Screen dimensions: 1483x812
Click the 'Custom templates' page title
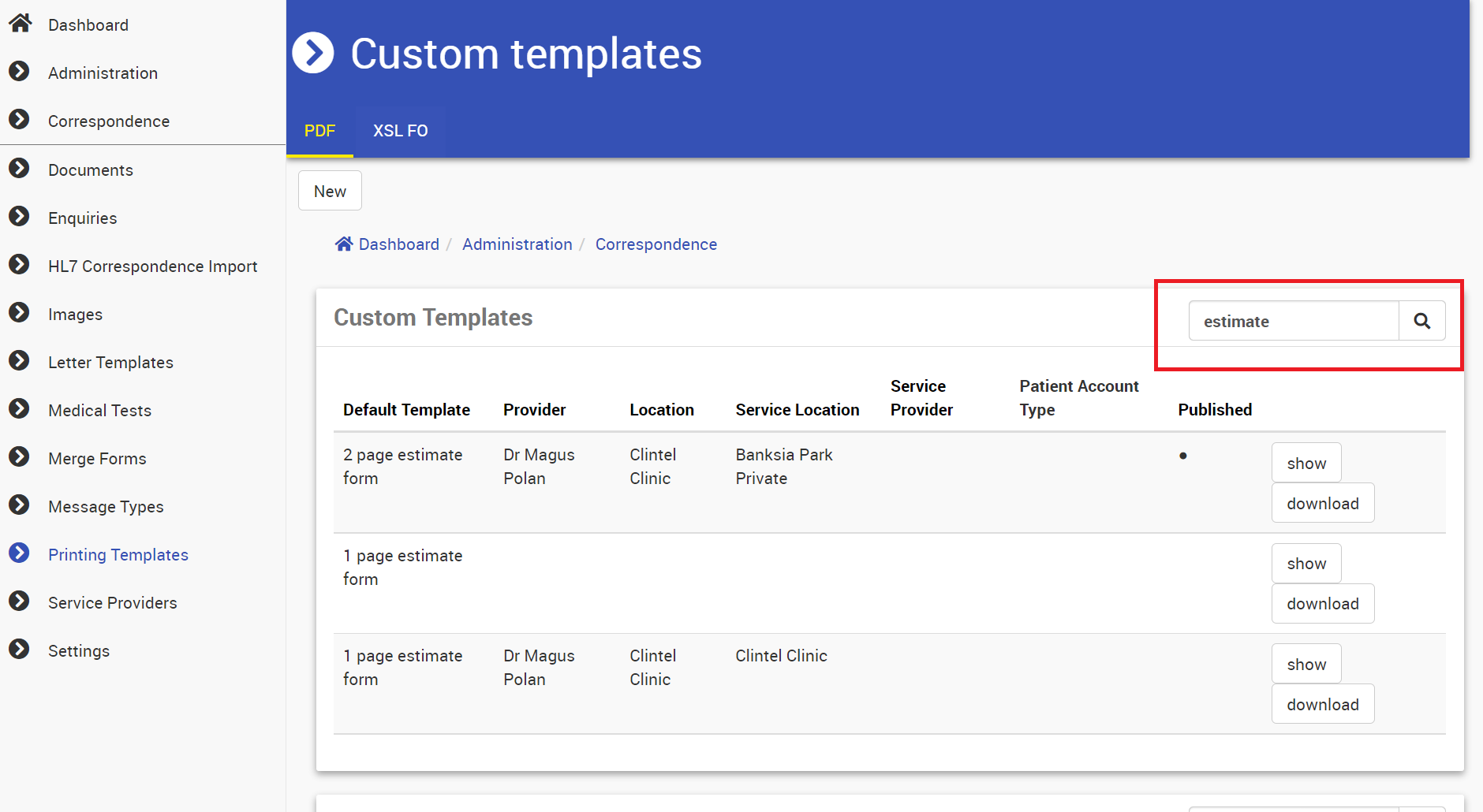tap(526, 54)
